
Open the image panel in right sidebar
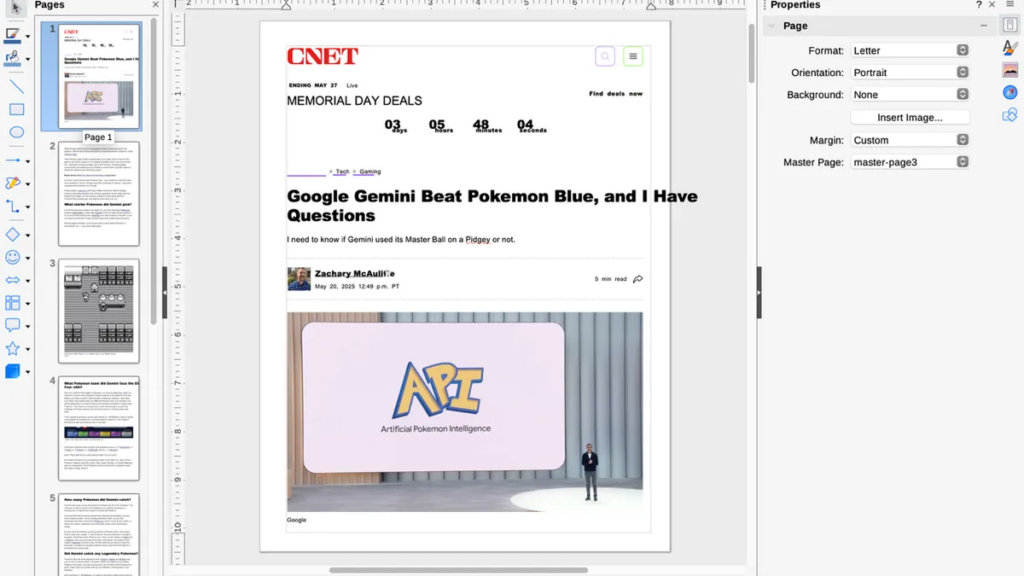point(1008,67)
